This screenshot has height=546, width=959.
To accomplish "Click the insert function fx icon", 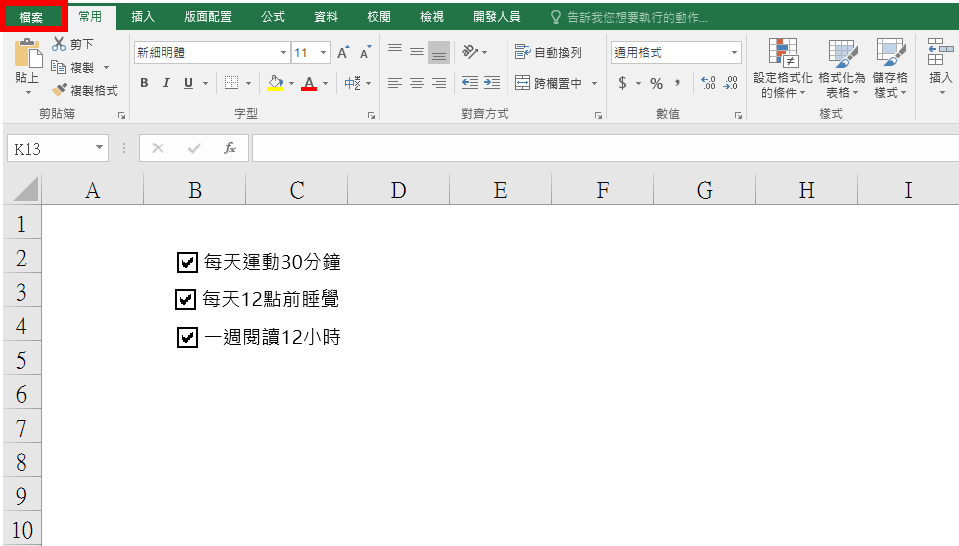I will (x=229, y=148).
